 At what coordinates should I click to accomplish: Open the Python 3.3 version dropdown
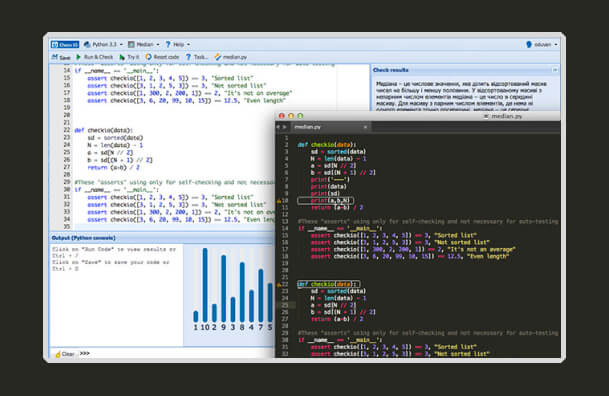point(121,45)
